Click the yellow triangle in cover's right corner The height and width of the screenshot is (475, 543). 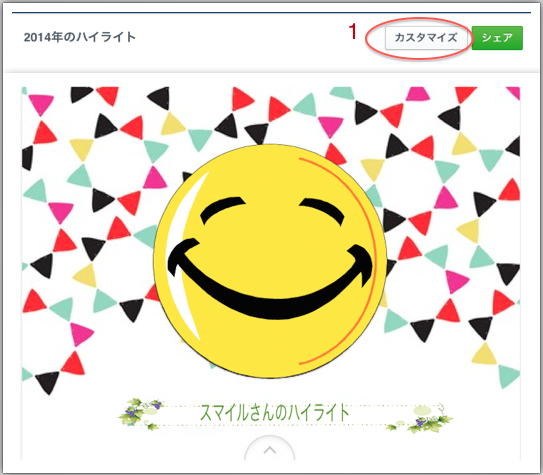coord(484,354)
